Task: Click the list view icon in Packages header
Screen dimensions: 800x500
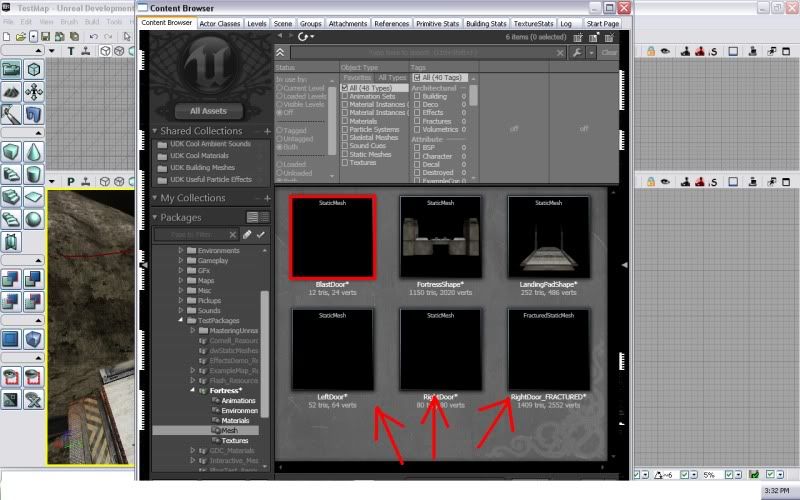Action: click(x=253, y=217)
